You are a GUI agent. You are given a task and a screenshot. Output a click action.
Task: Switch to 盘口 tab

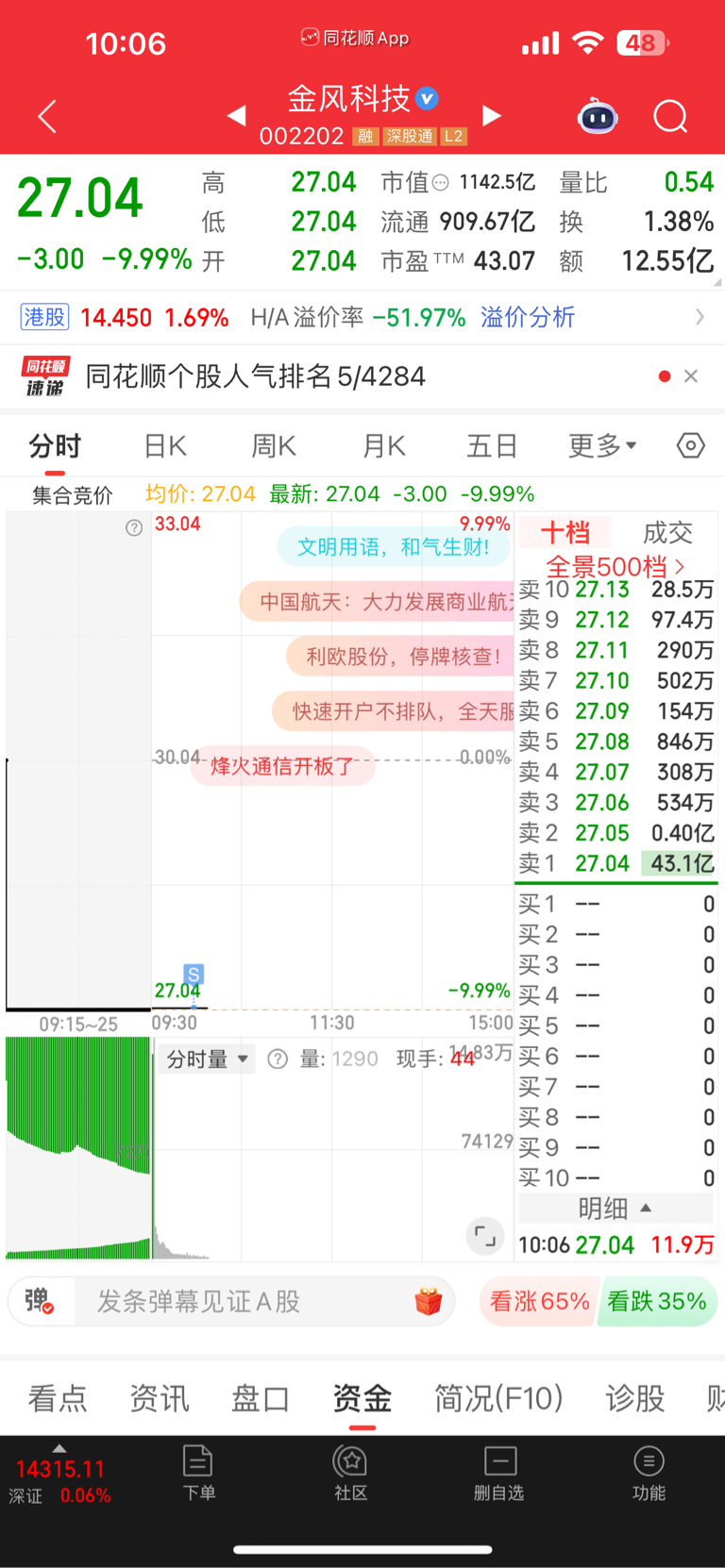tap(261, 1397)
